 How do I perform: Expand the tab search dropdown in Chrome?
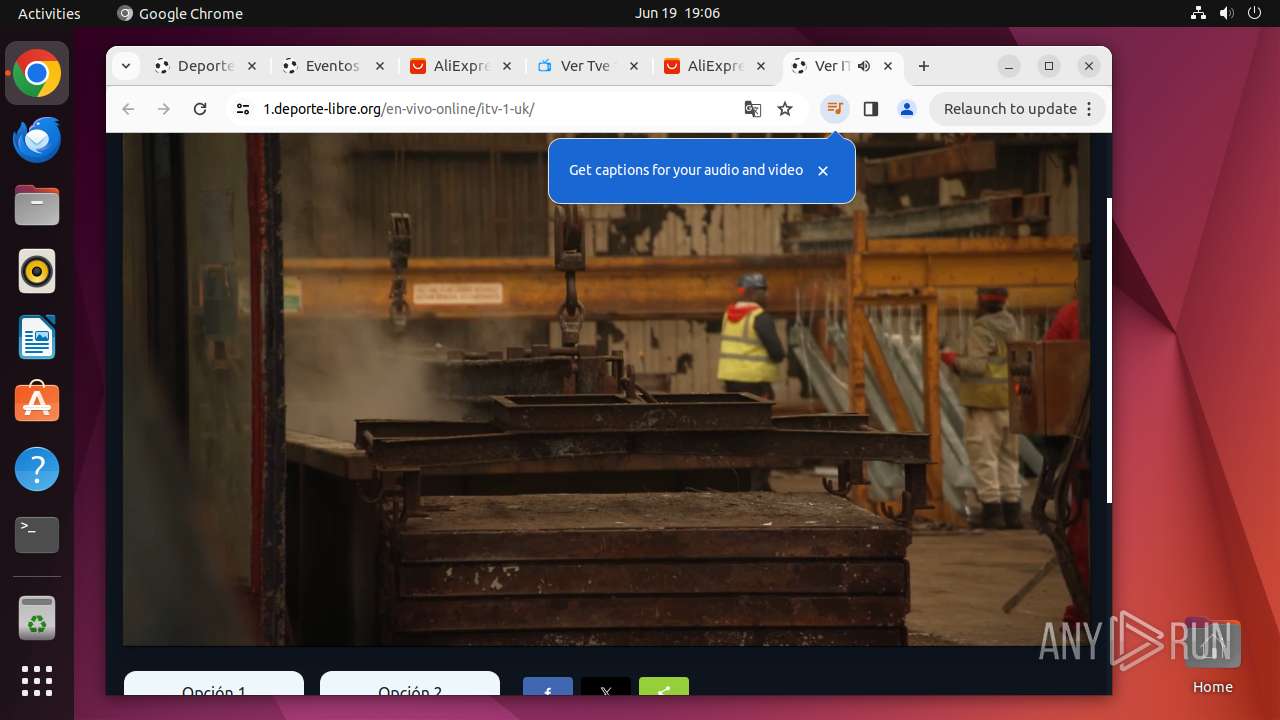click(125, 66)
